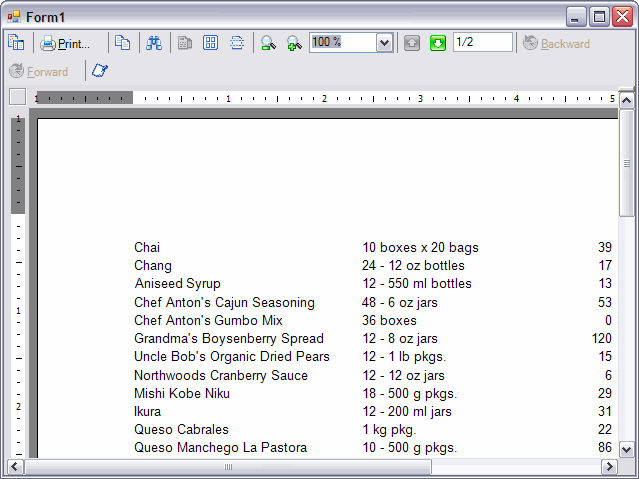Image resolution: width=639 pixels, height=479 pixels.
Task: Click the zoom out magnifier icon
Action: pos(268,43)
